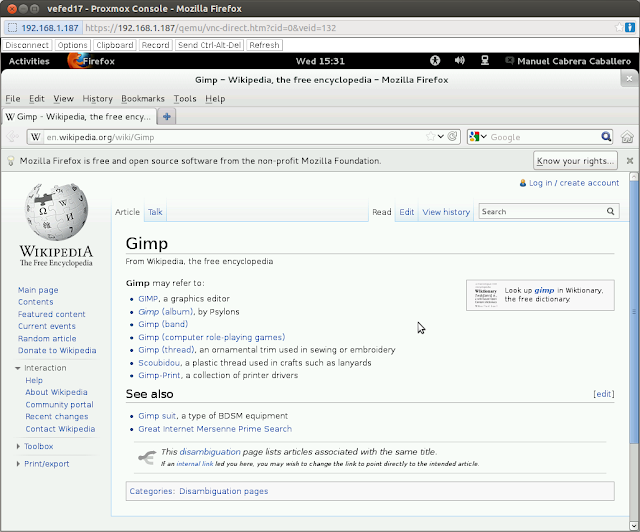This screenshot has width=640, height=532.
Task: Click the Wikipedia W site identity icon in the address bar
Action: (36, 137)
